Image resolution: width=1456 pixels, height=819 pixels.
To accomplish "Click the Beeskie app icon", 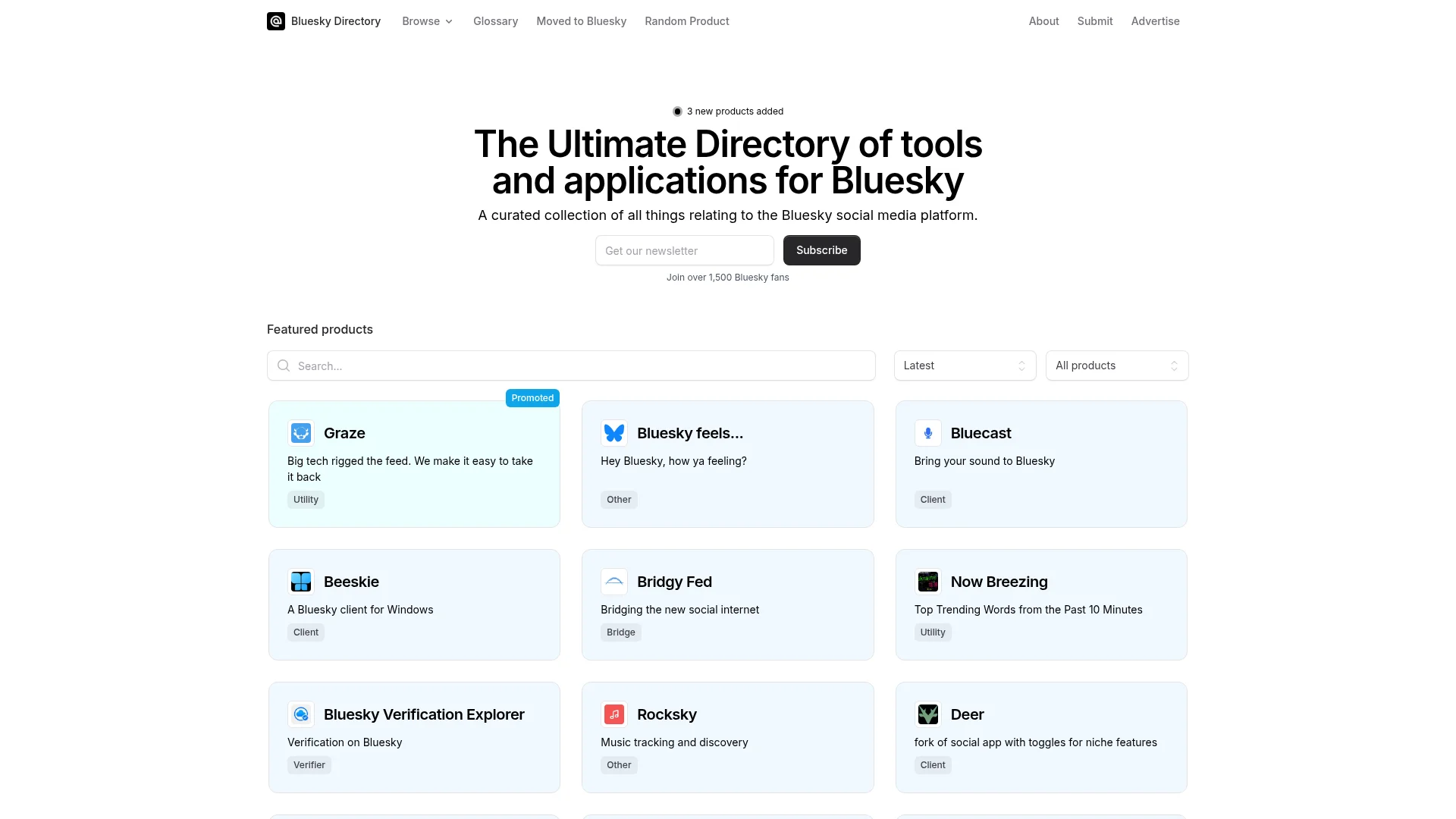I will click(x=301, y=582).
